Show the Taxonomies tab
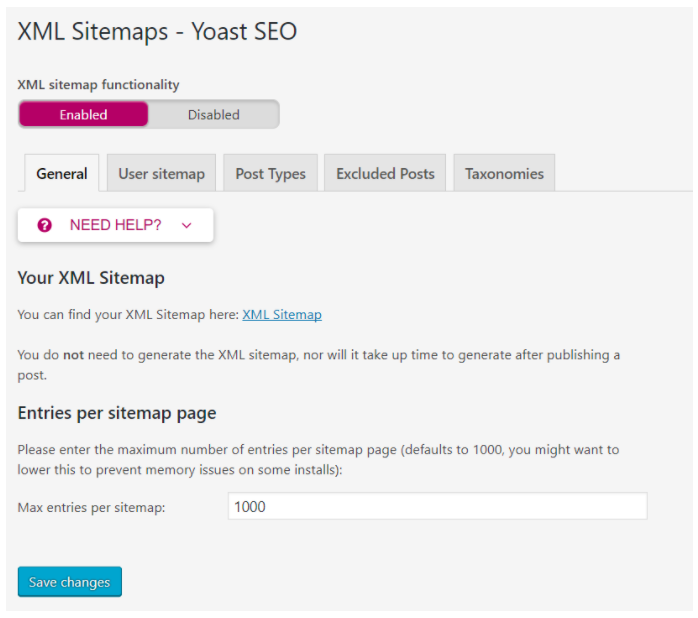The width and height of the screenshot is (698, 618). (504, 173)
